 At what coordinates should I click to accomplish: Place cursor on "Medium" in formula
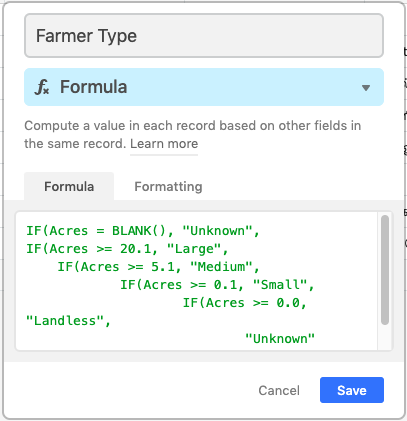coord(221,267)
